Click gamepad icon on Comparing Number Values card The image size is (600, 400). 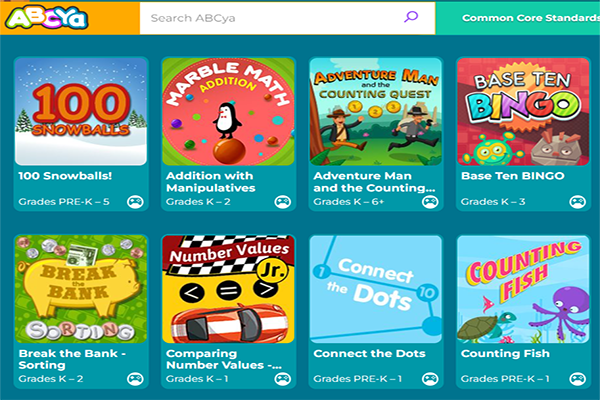[282, 380]
